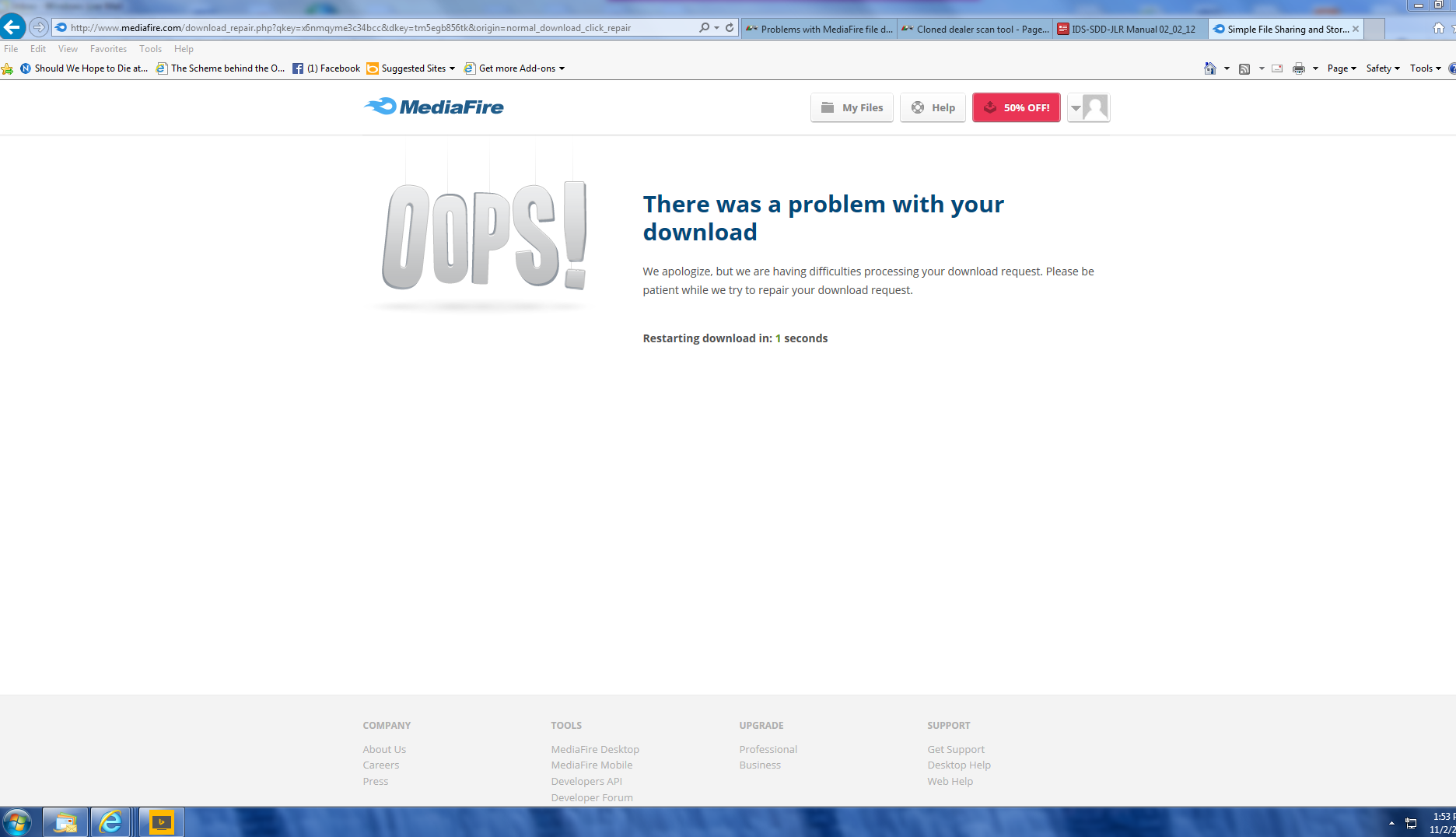Image resolution: width=1456 pixels, height=837 pixels.
Task: Open the command bar Tools dropdown
Action: click(1426, 68)
